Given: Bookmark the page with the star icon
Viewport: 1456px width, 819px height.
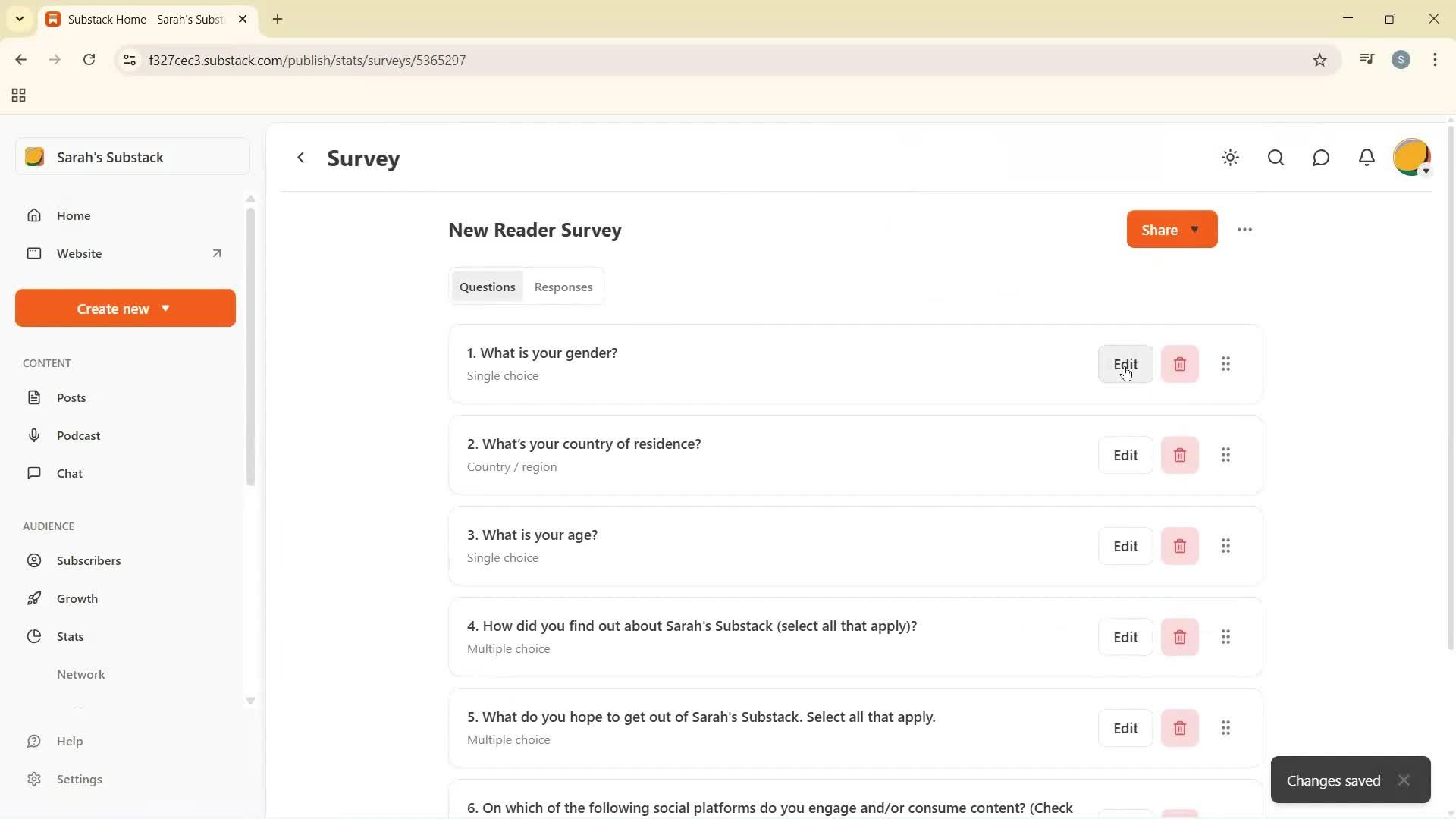Looking at the screenshot, I should click(1319, 60).
